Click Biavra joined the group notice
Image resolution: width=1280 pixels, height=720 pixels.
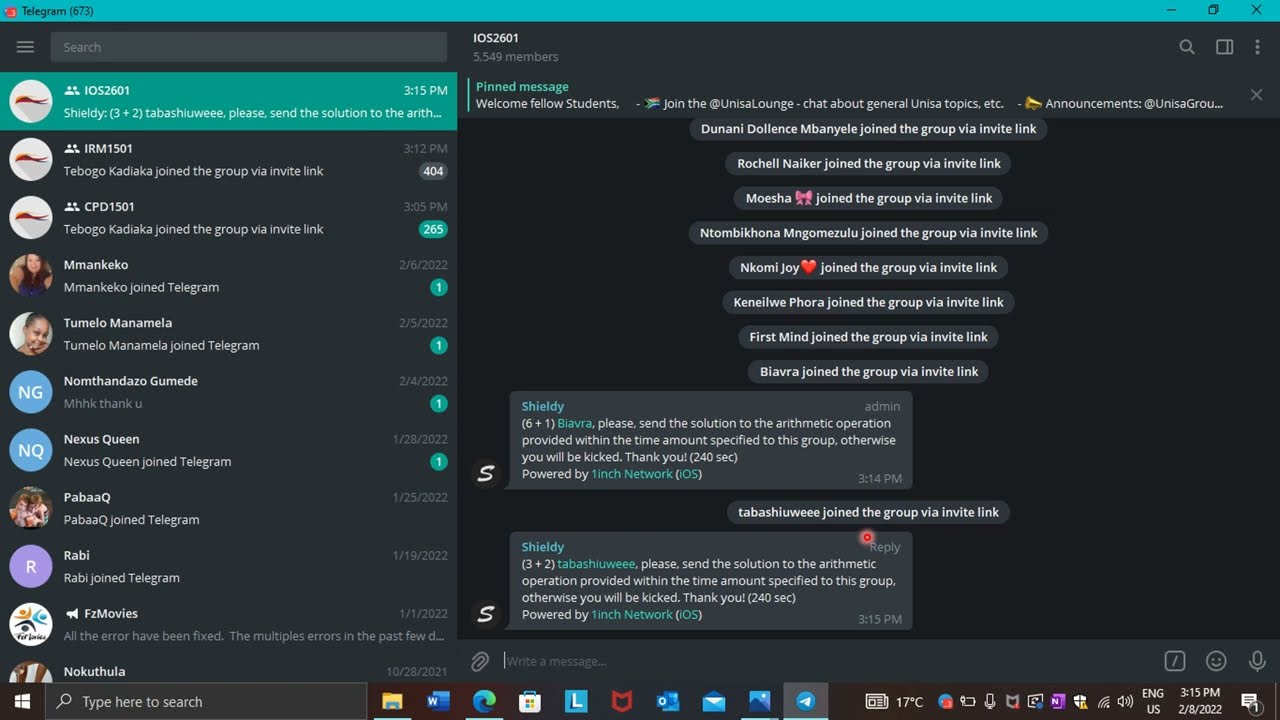tap(869, 372)
